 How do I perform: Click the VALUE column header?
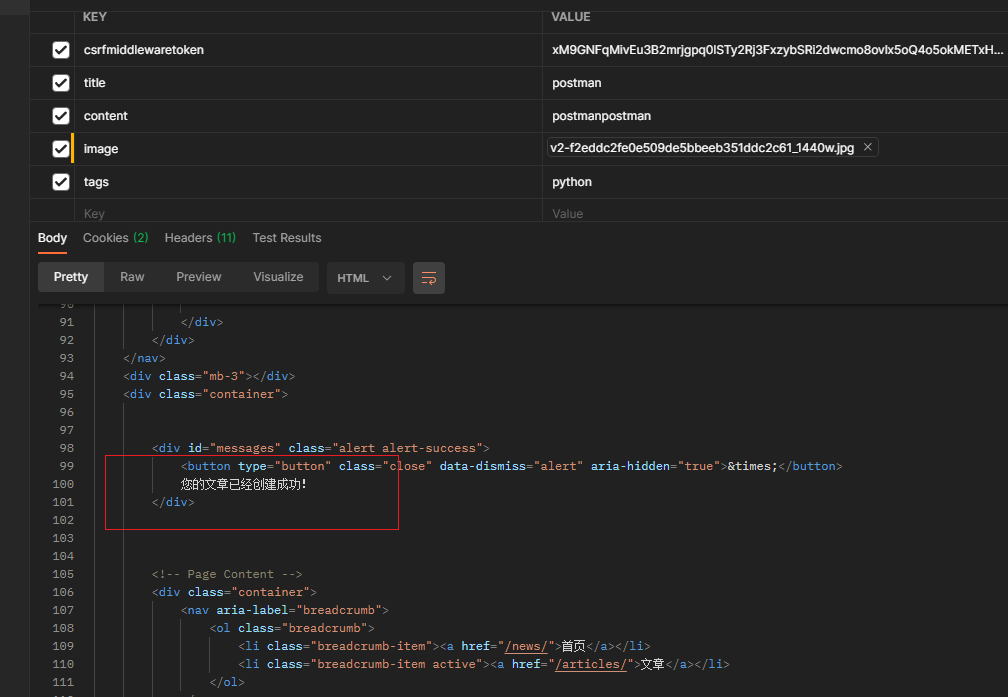(x=571, y=17)
